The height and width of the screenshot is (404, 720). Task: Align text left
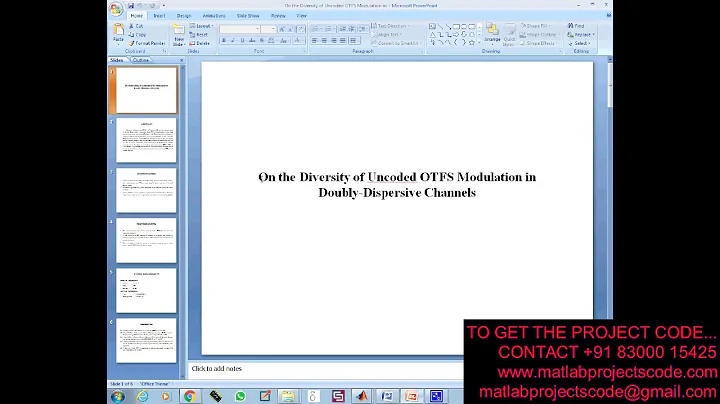pyautogui.click(x=314, y=40)
